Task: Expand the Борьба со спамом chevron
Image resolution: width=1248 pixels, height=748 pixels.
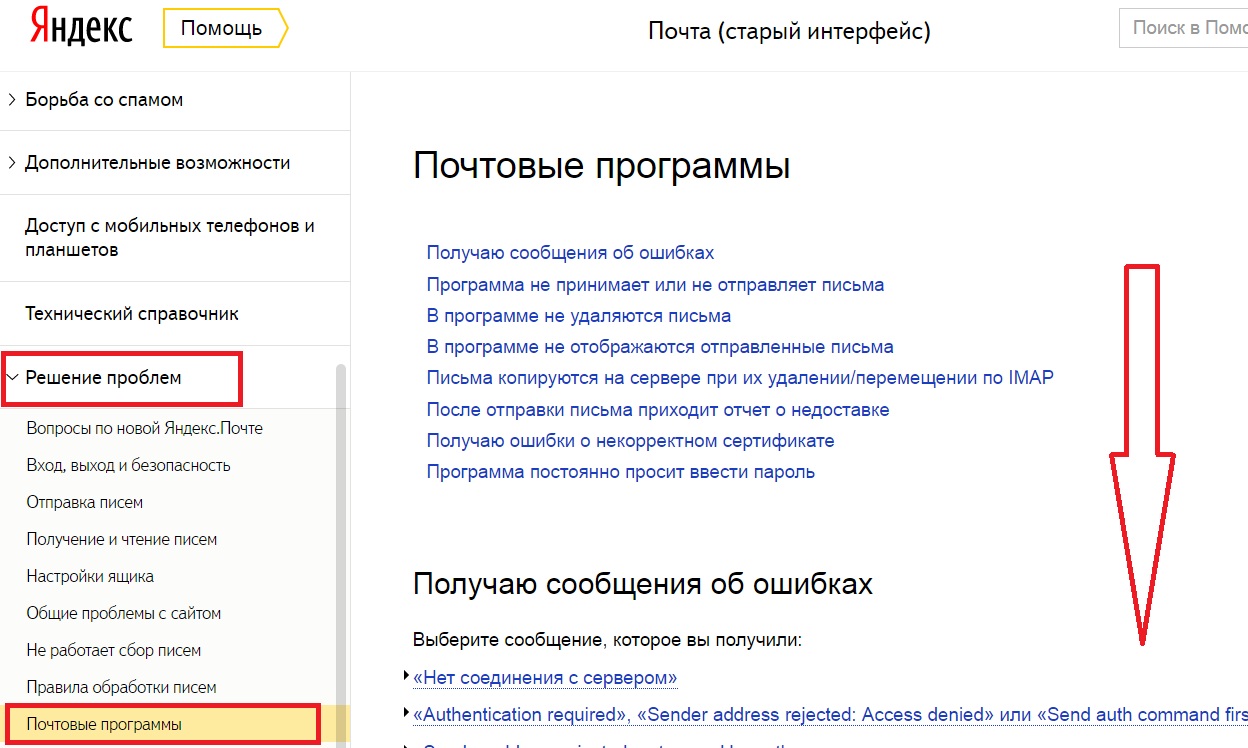Action: (12, 99)
